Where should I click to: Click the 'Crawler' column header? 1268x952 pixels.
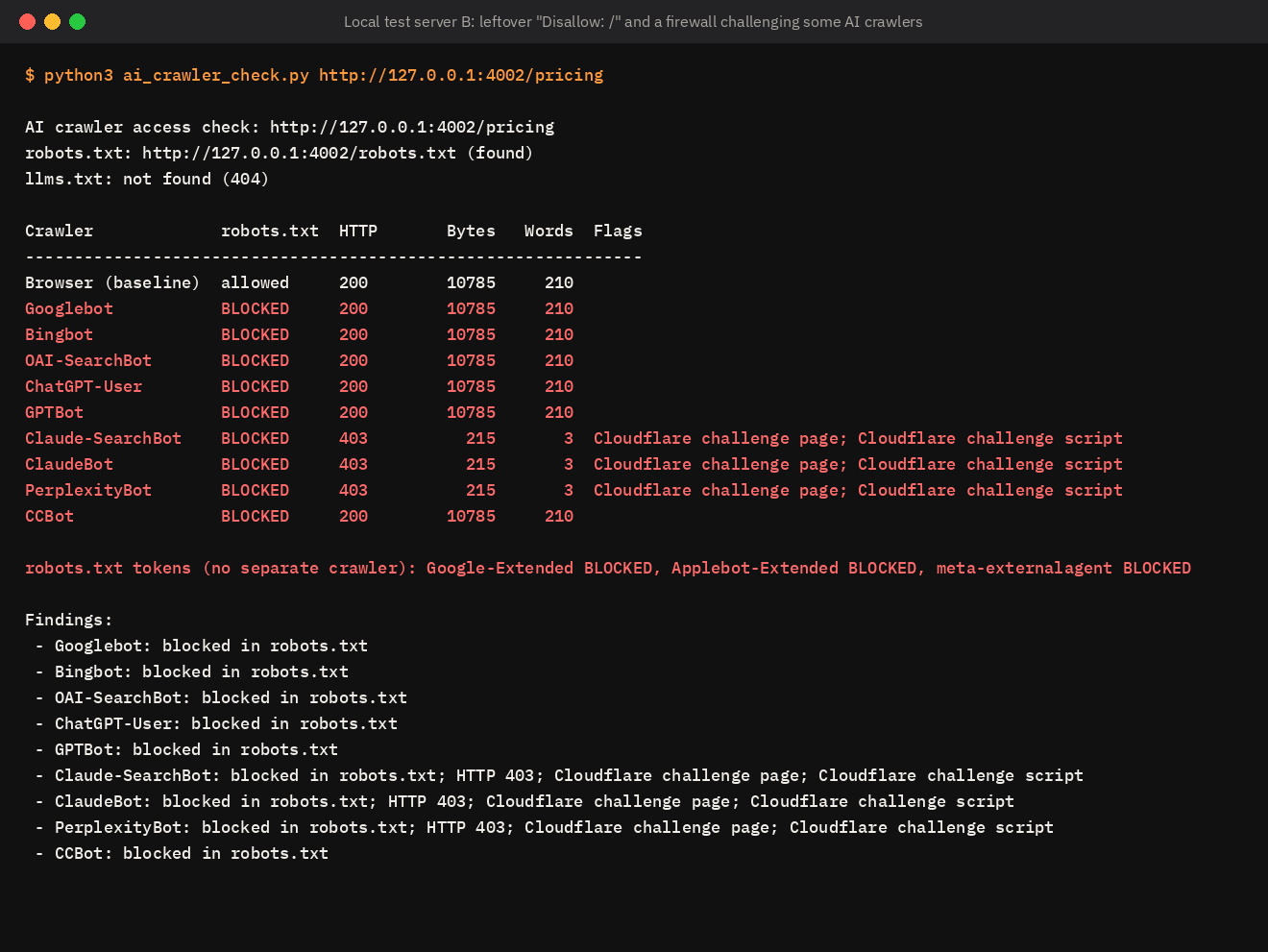coord(59,231)
